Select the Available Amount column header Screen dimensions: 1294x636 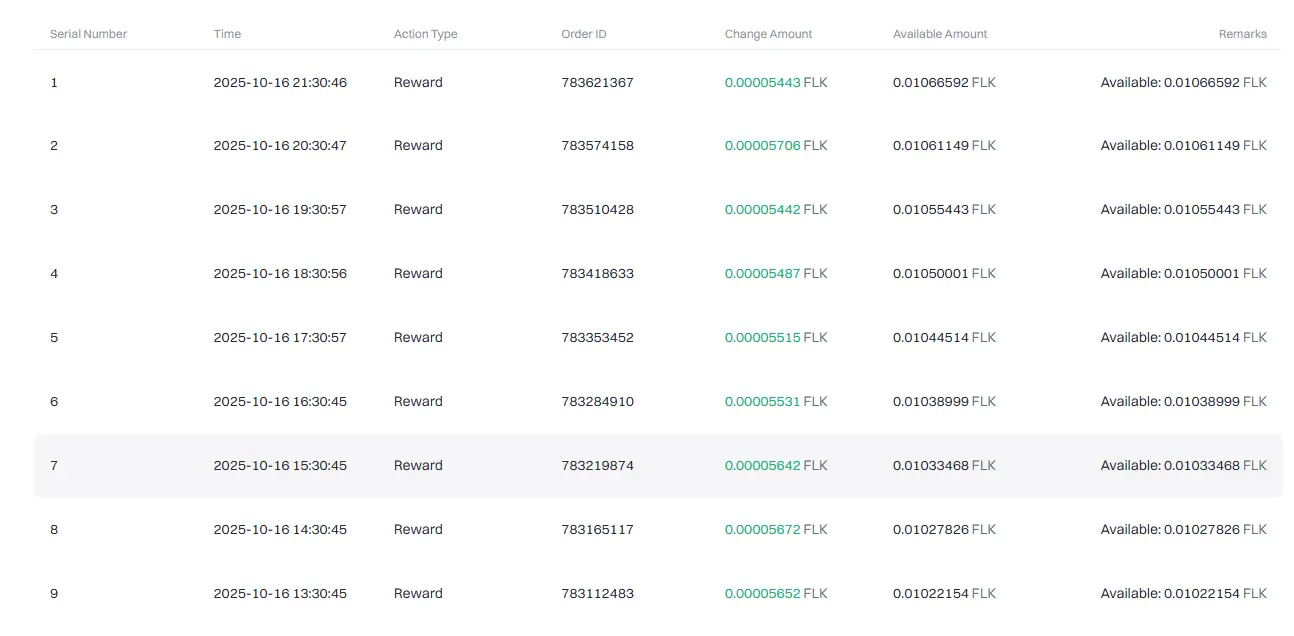(x=940, y=34)
